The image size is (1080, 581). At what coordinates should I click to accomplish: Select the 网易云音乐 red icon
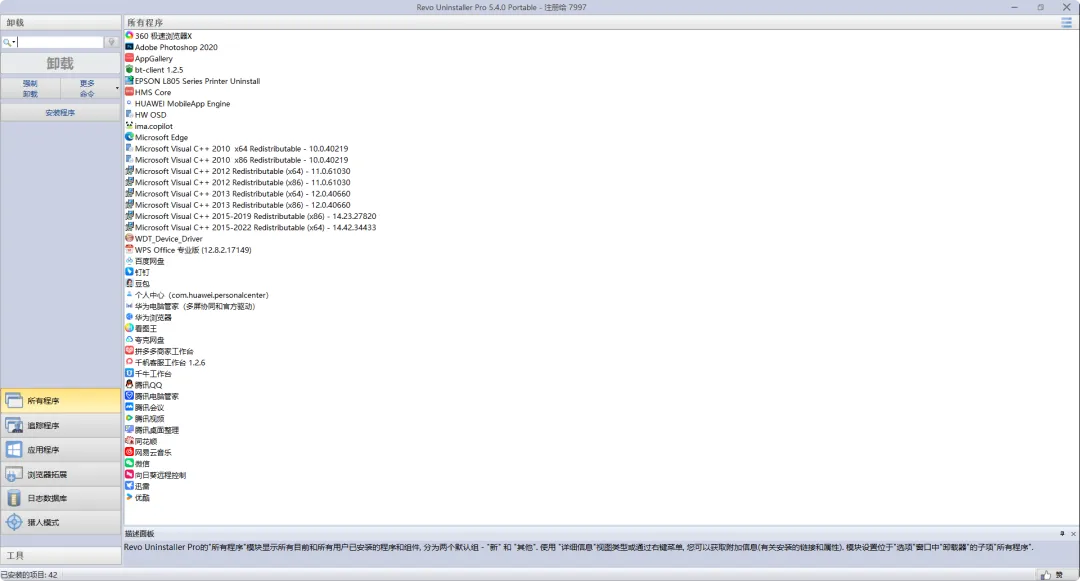coord(129,452)
